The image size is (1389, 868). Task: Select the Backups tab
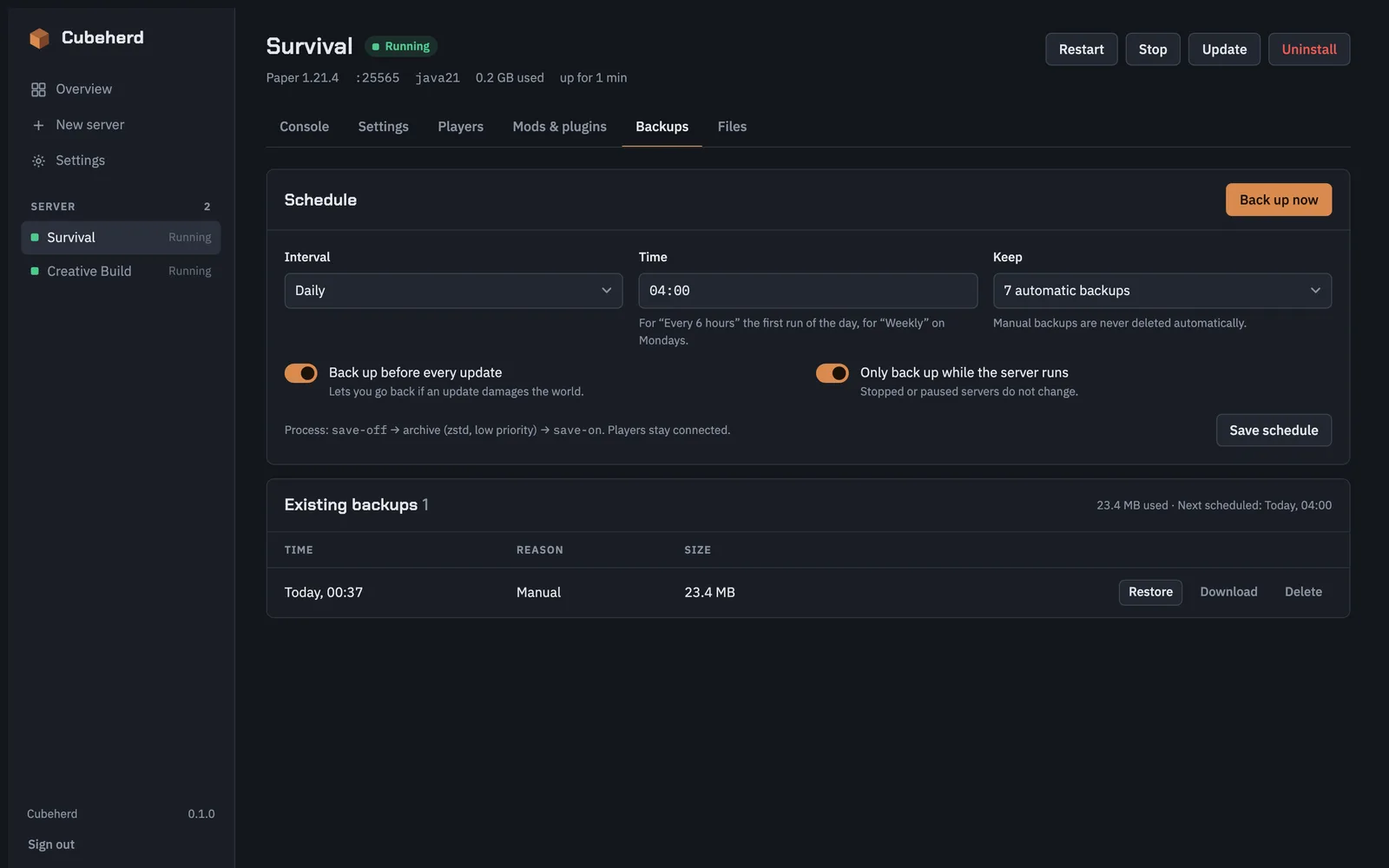click(662, 127)
